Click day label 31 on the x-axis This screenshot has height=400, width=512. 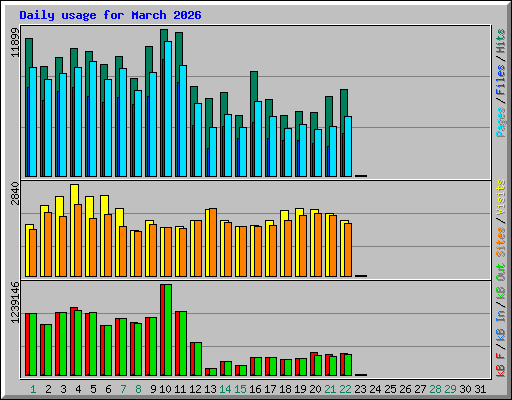tap(480, 389)
